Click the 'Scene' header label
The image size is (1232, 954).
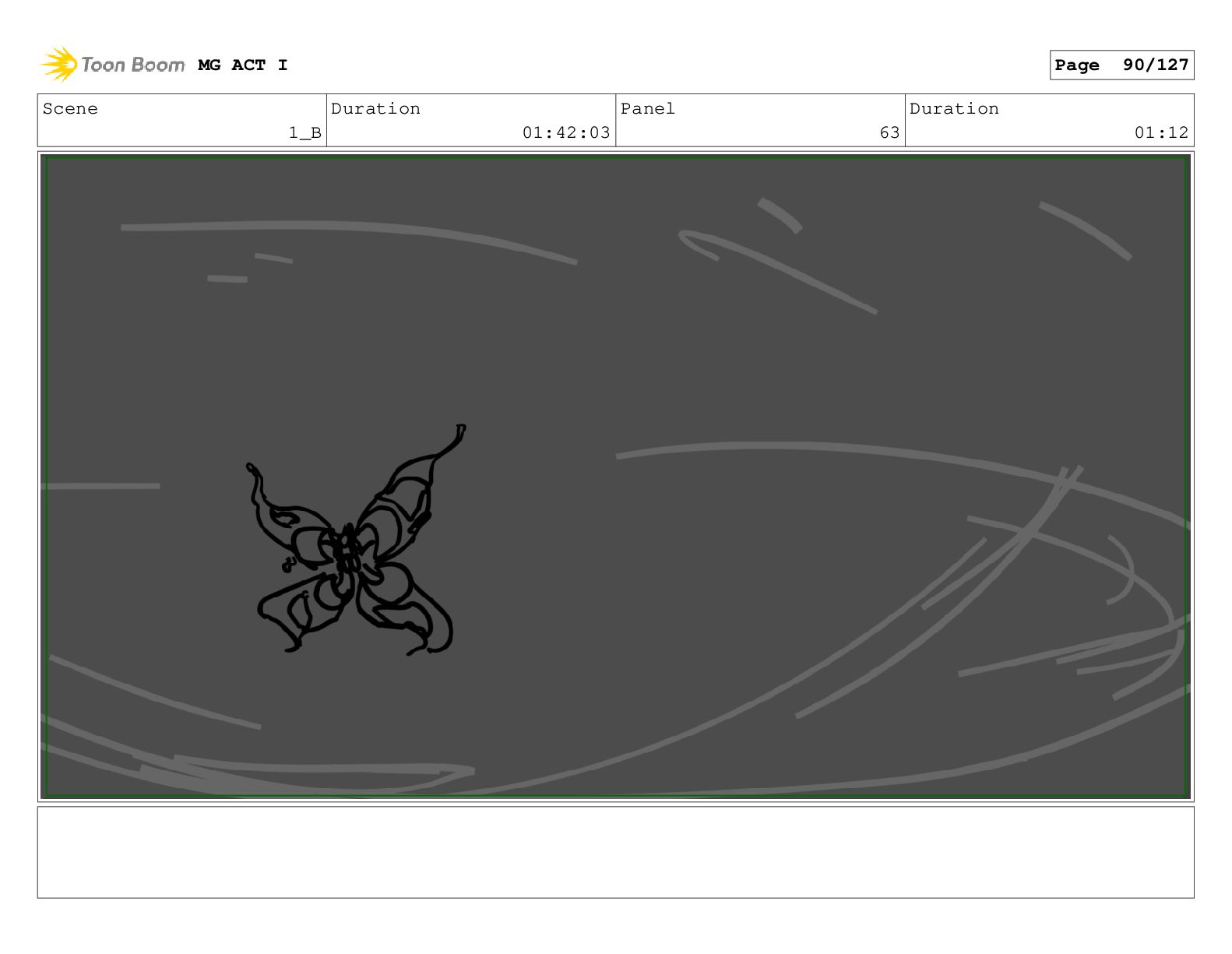coord(70,109)
